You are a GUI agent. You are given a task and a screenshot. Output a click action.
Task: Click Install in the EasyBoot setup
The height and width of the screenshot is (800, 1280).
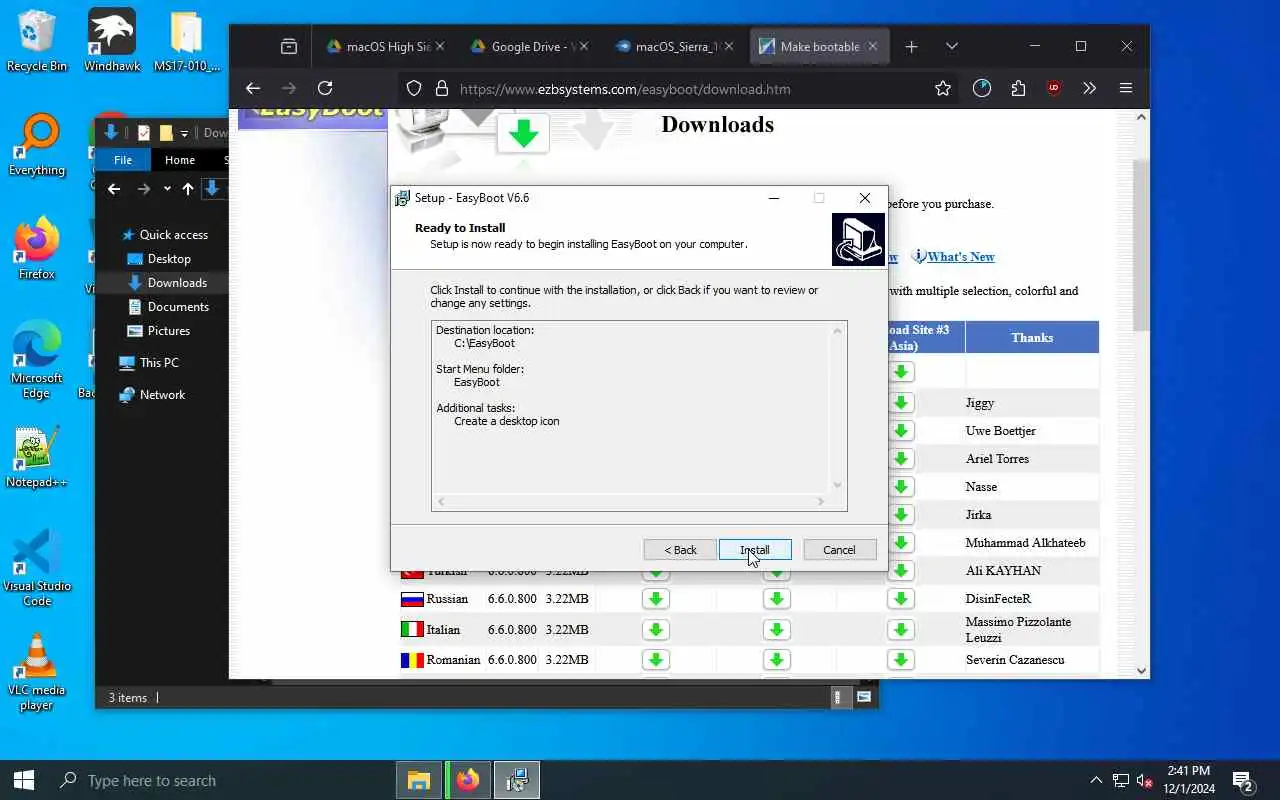click(x=755, y=550)
